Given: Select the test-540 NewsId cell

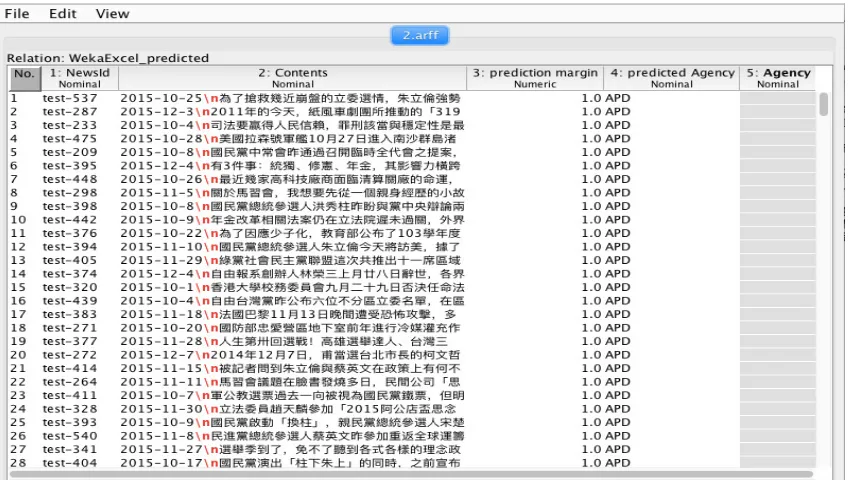Looking at the screenshot, I should coord(80,436).
